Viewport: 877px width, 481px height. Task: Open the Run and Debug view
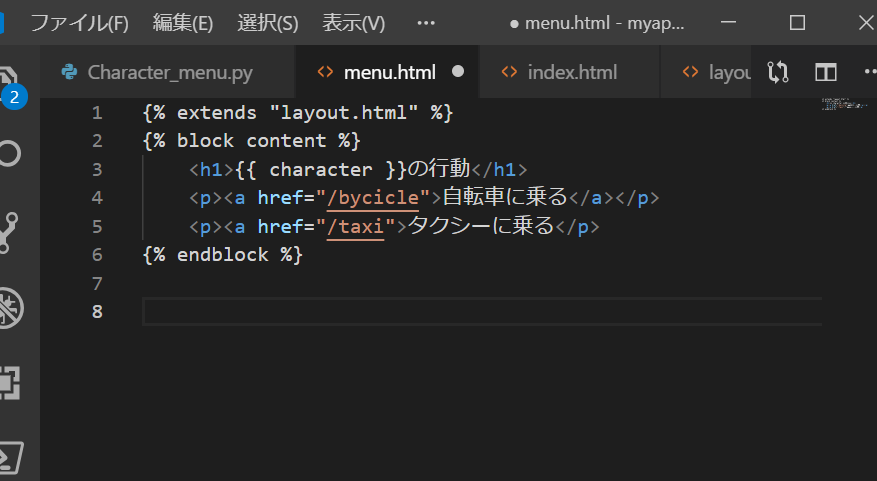[x=10, y=307]
